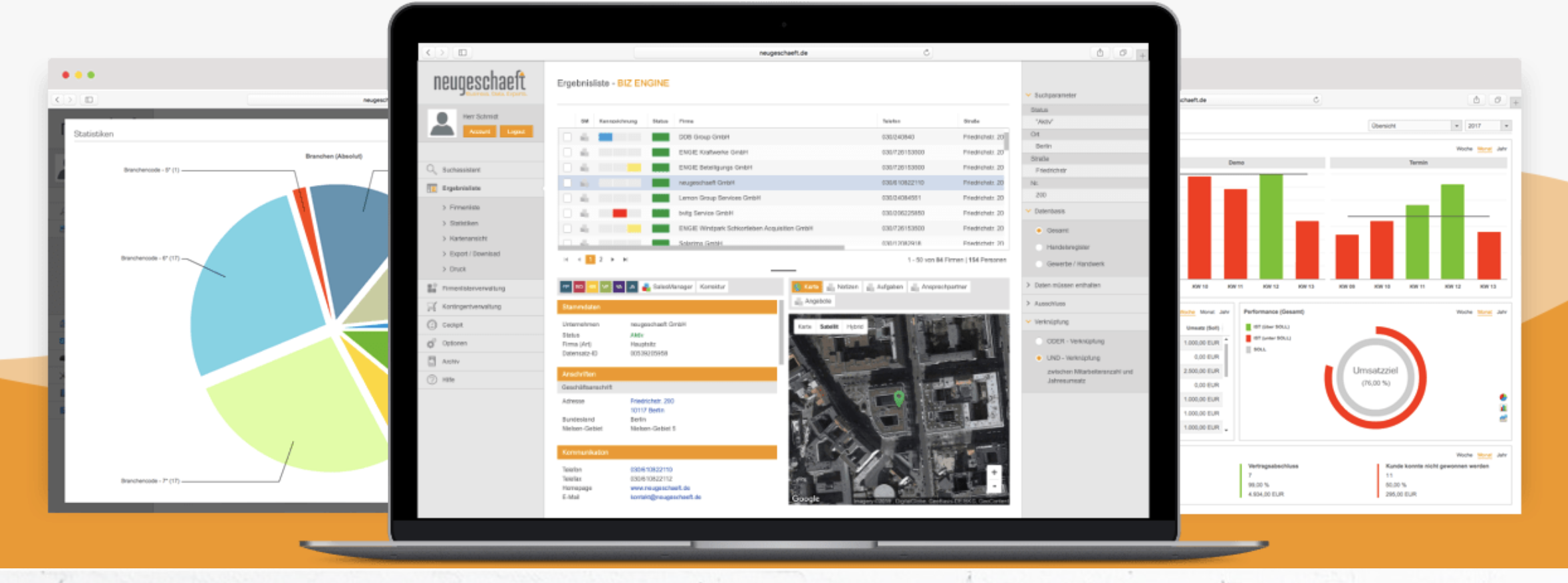
Task: Go back in the laptop browser toolbar
Action: click(428, 53)
